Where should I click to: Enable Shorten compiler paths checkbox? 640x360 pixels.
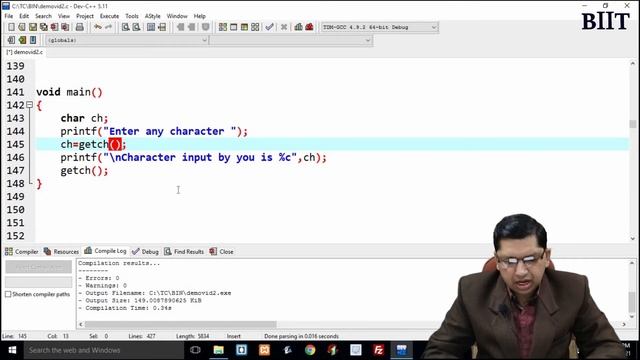8,294
